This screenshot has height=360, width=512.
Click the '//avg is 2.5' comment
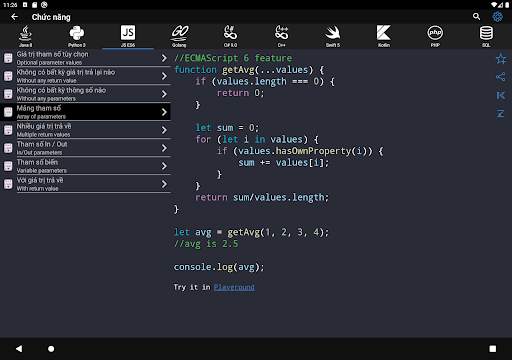point(206,244)
